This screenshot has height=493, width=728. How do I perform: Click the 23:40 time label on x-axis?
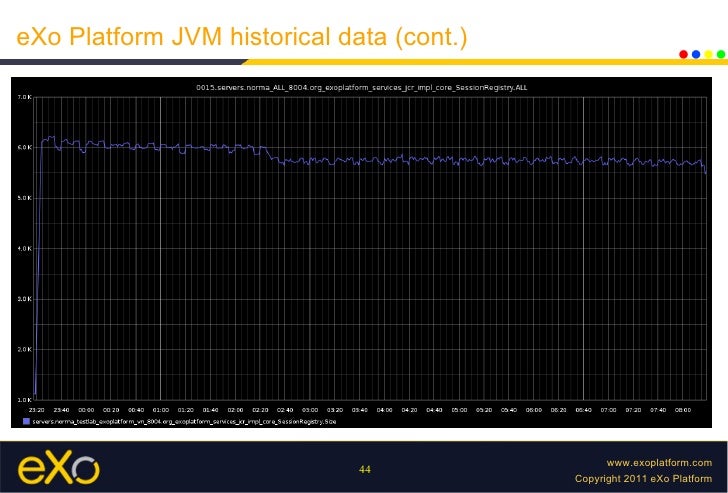click(61, 410)
